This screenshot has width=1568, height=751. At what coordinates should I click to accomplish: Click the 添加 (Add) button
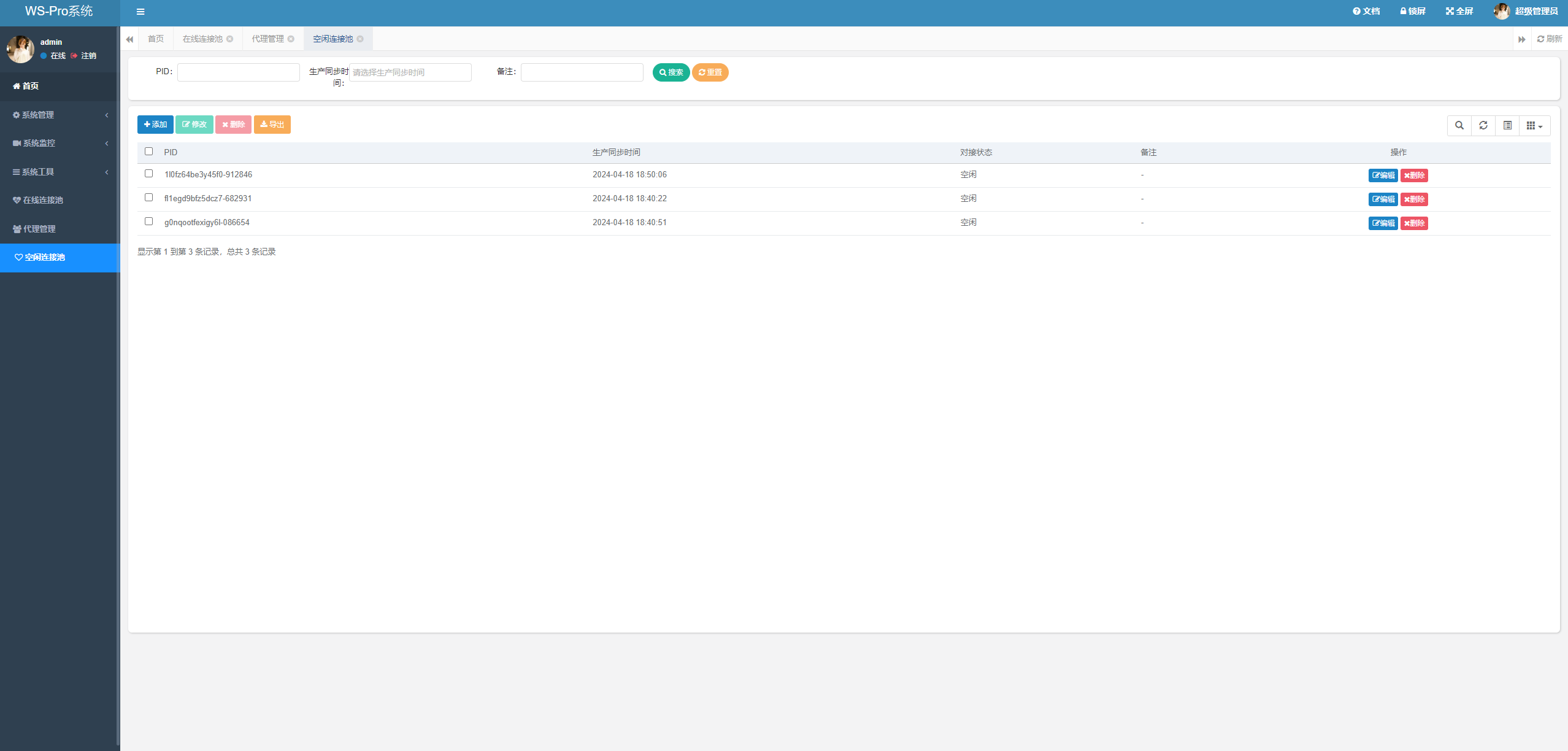click(x=156, y=125)
